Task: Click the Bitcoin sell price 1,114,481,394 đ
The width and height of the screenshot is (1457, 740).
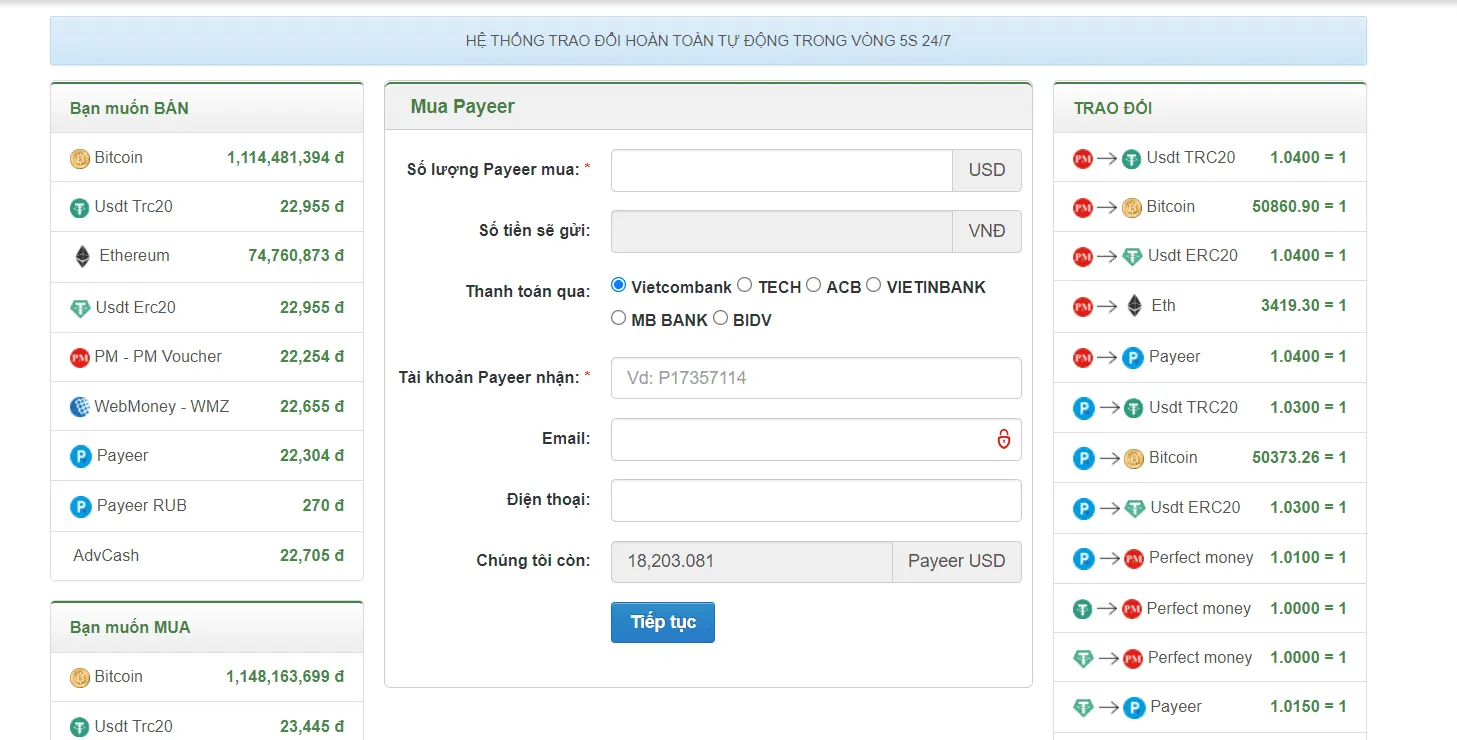Action: (x=285, y=158)
